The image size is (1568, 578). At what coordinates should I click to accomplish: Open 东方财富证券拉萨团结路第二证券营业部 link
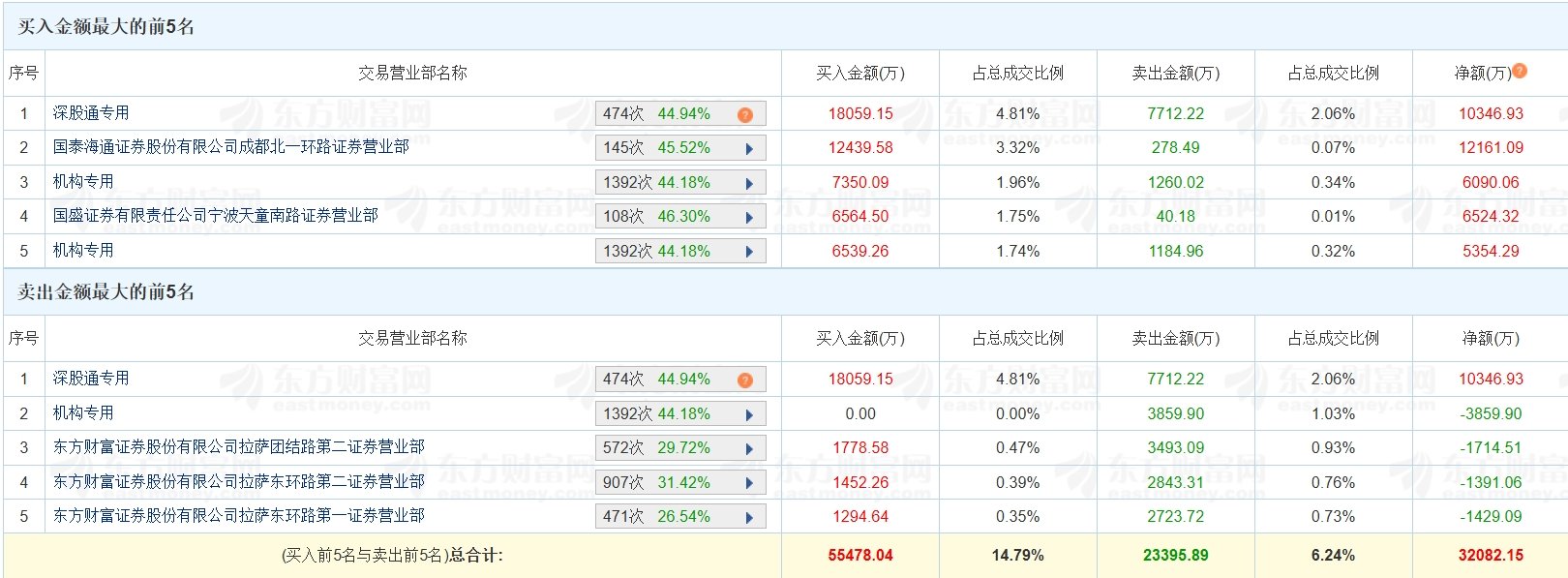[x=239, y=447]
